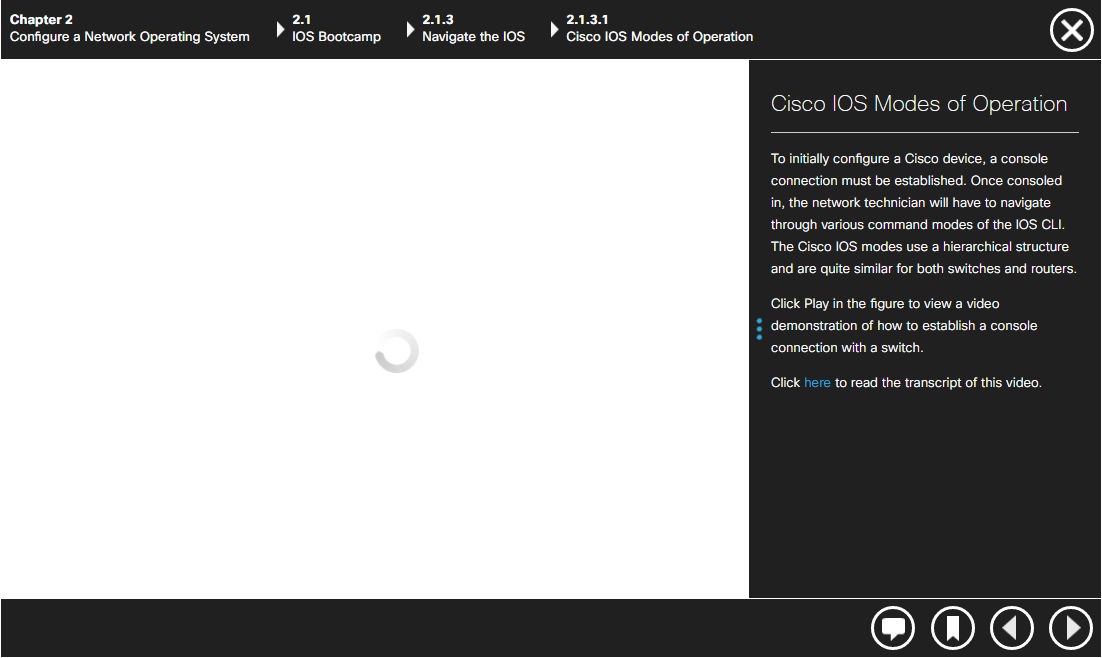Click the Cisco IOS Modes of Operation heading

click(919, 103)
